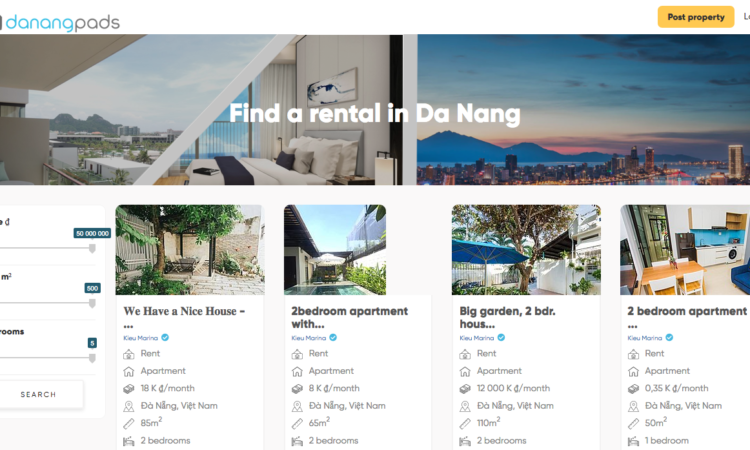This screenshot has width=750, height=450.
Task: Click the bedrooms slider handle at 5
Action: point(92,358)
